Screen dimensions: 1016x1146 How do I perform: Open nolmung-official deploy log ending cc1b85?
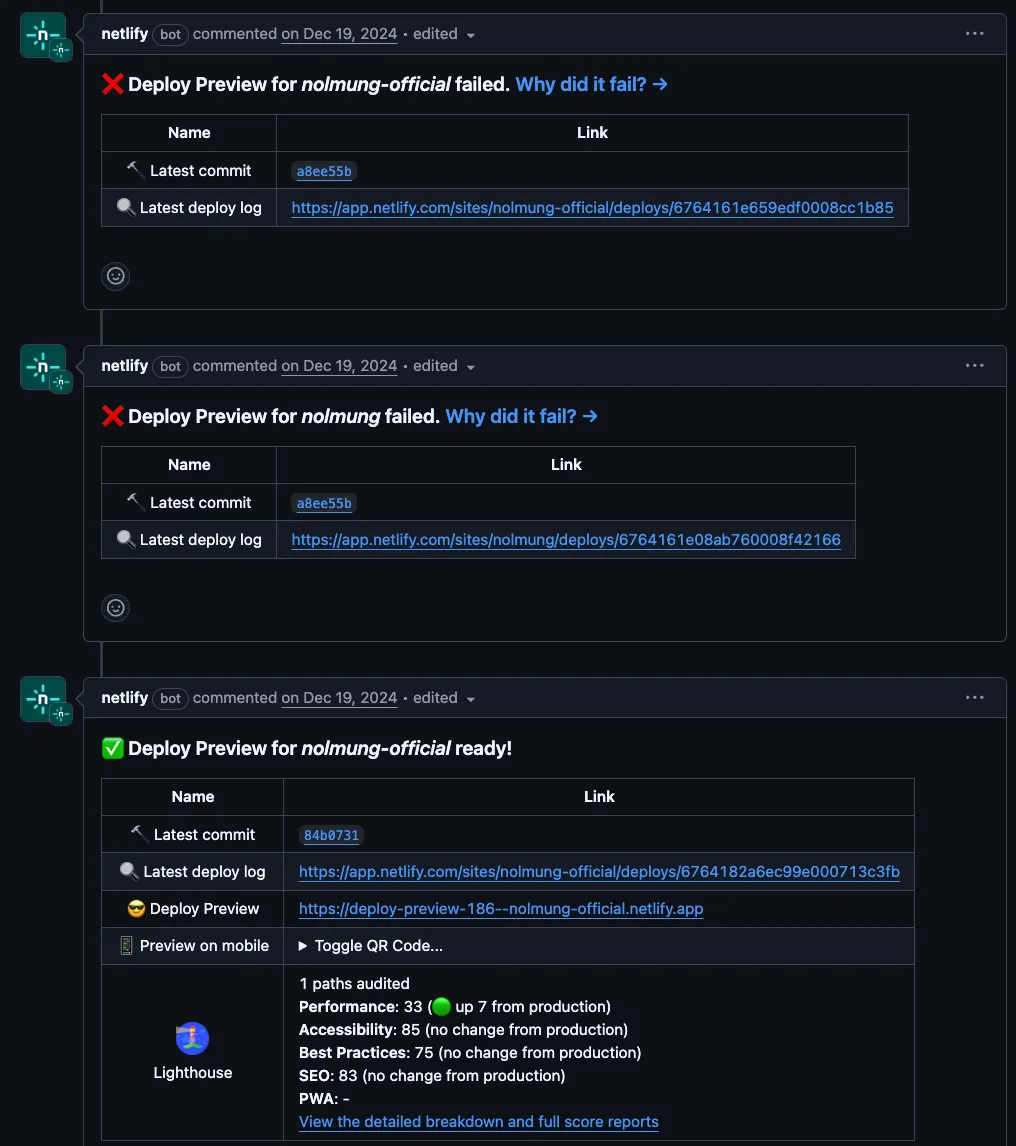[x=592, y=208]
